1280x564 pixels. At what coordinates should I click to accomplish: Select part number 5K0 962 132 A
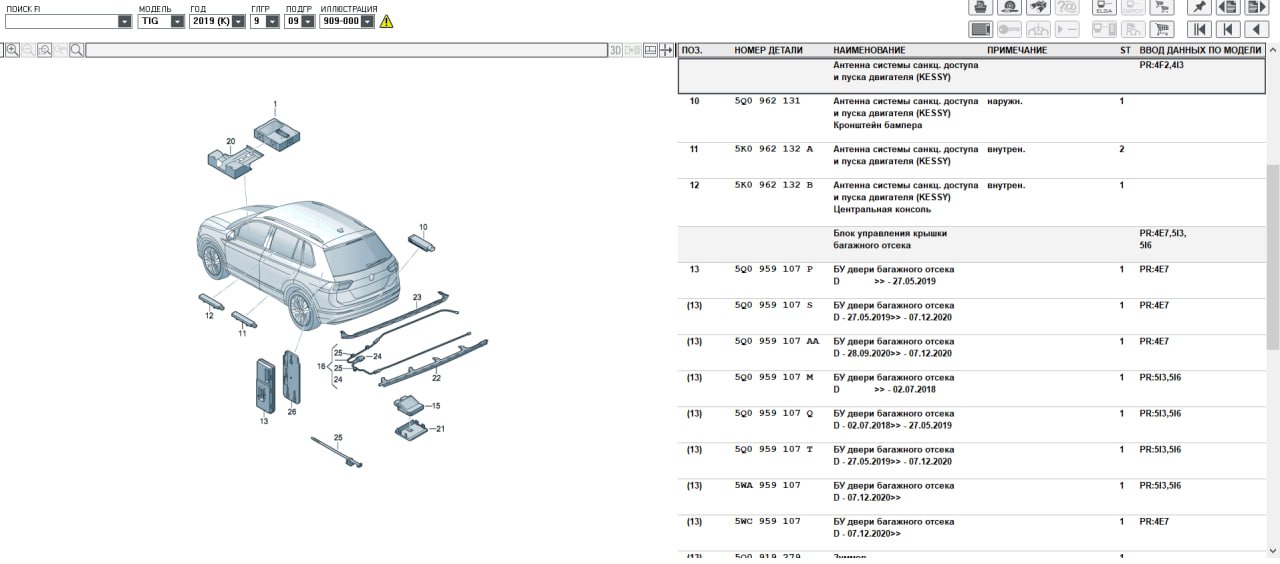click(x=774, y=149)
